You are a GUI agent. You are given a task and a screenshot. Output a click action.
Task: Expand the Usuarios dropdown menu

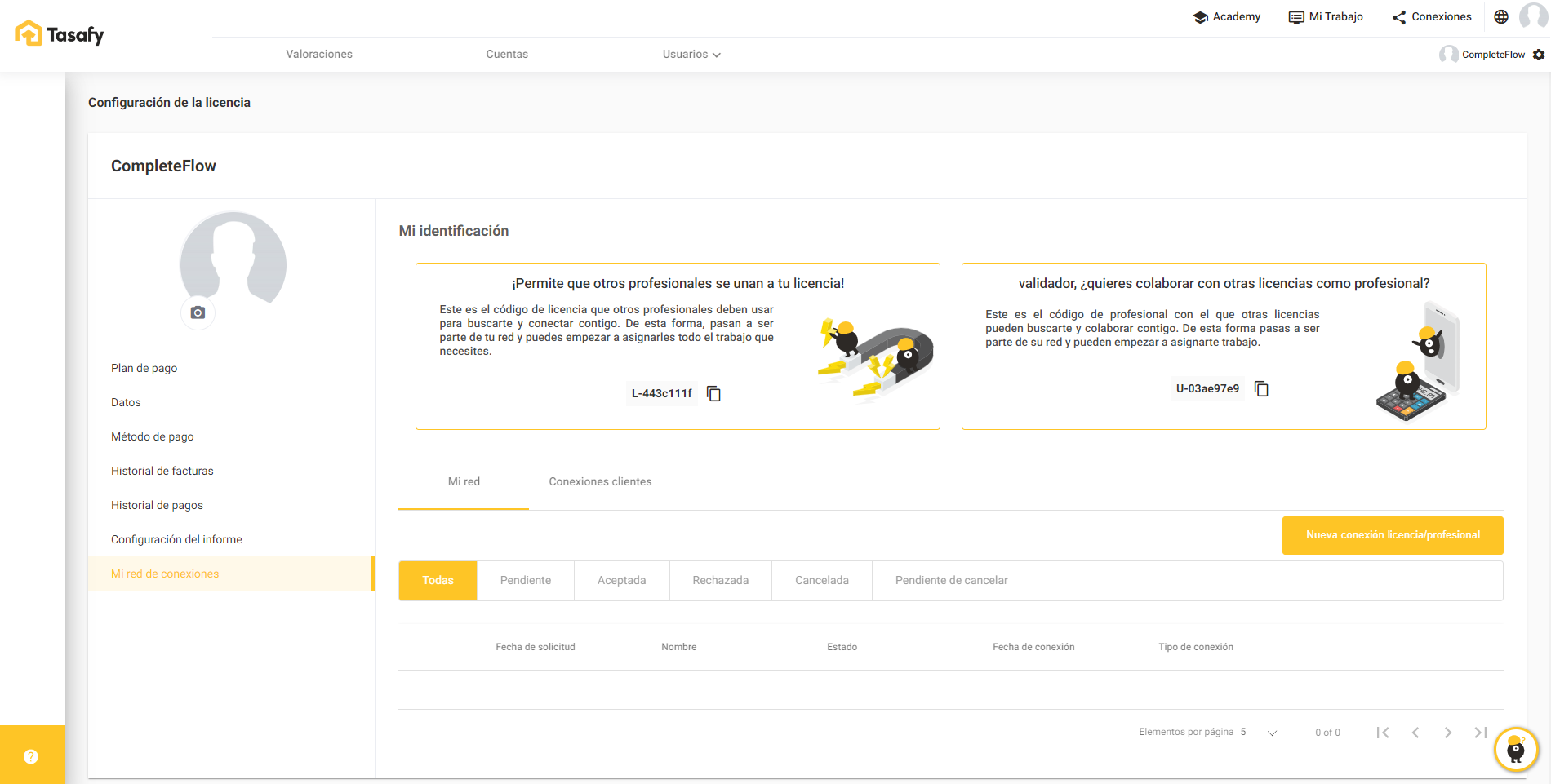click(x=691, y=55)
